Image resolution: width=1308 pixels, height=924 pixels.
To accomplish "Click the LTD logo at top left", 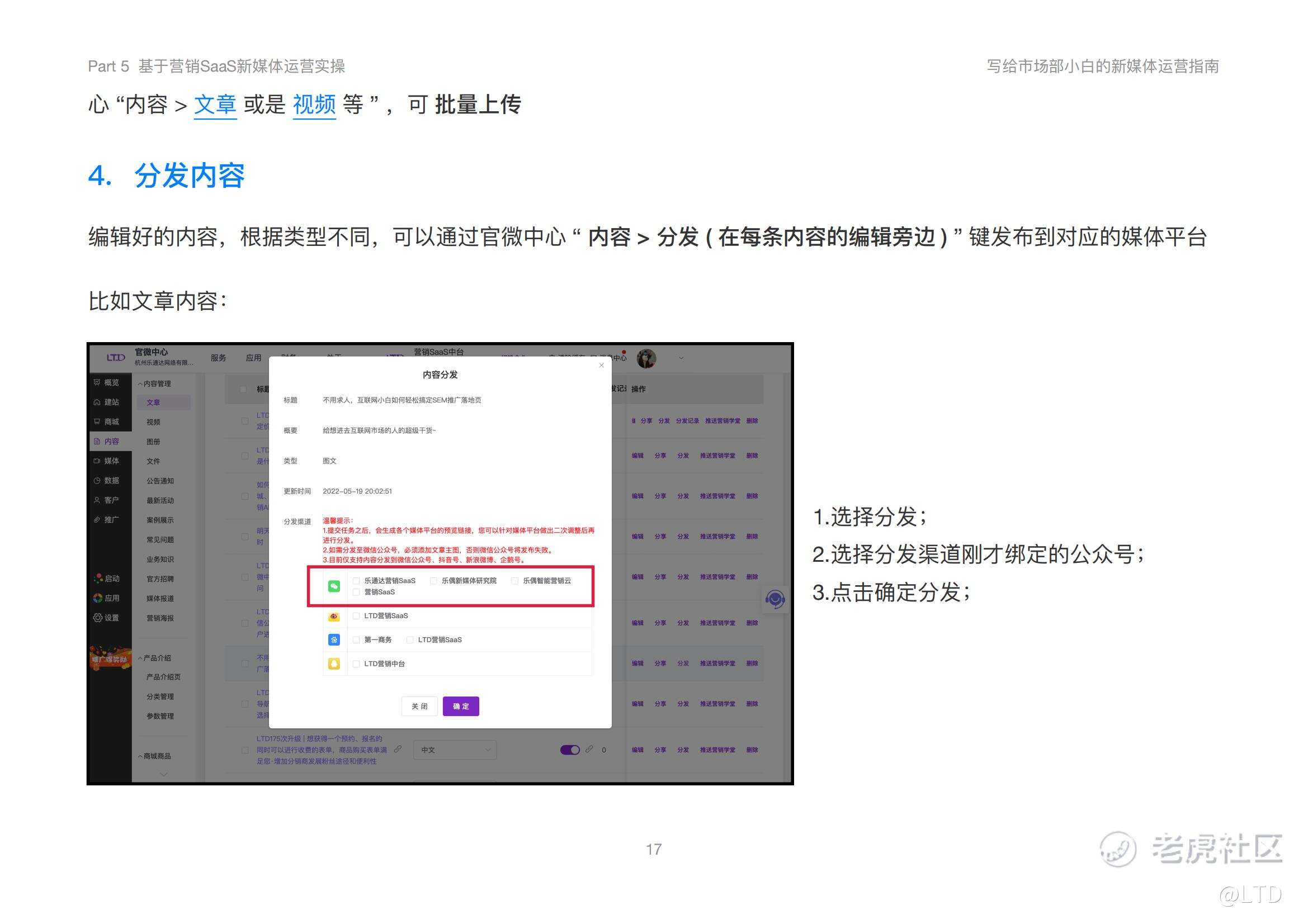I will tap(116, 358).
